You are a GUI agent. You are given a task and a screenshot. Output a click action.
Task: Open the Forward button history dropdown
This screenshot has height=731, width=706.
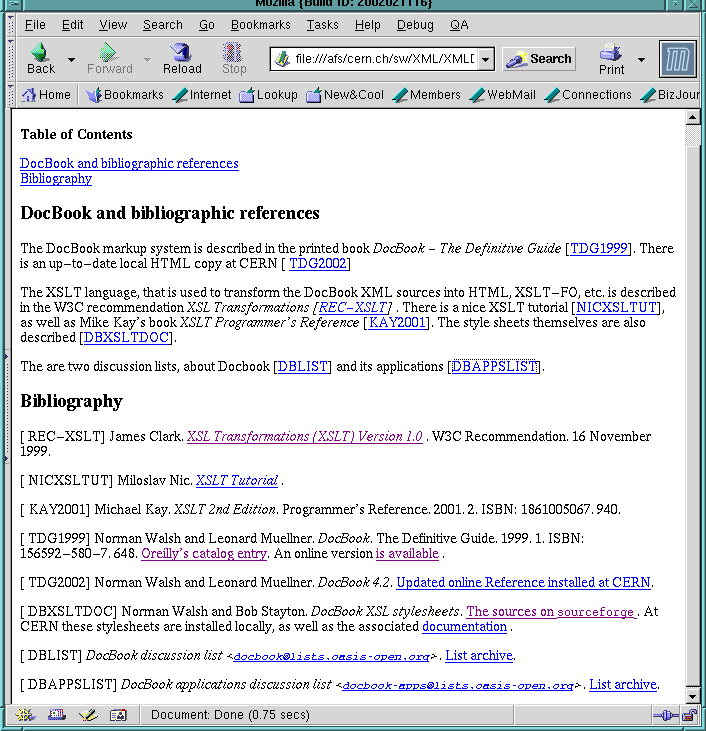pos(147,60)
